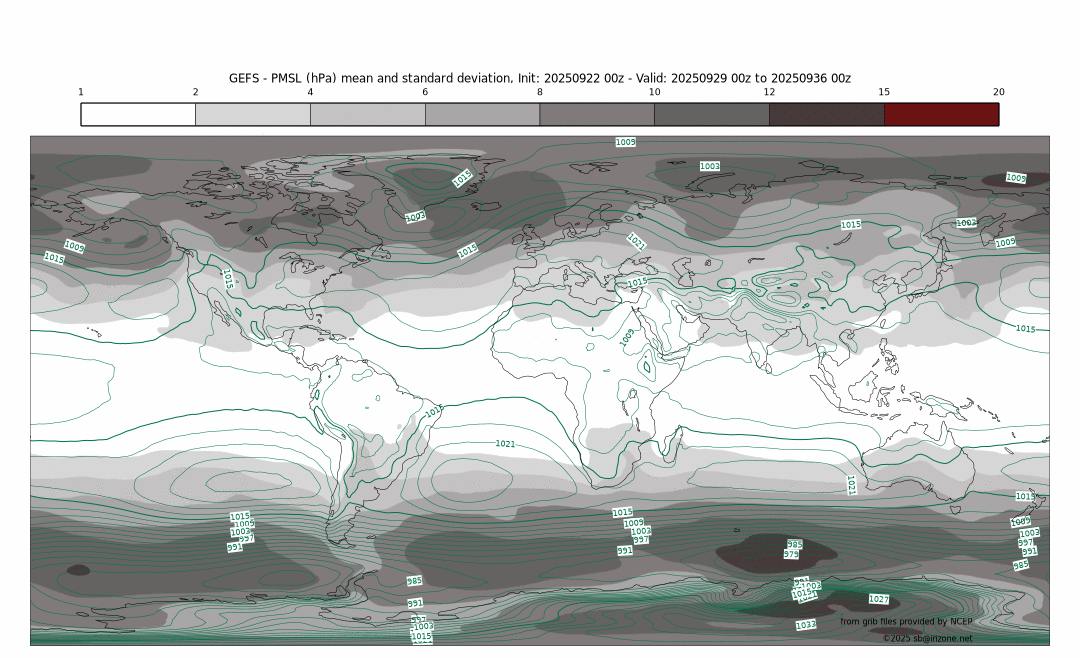Select the 1003 contour label south of Greenland

[415, 216]
